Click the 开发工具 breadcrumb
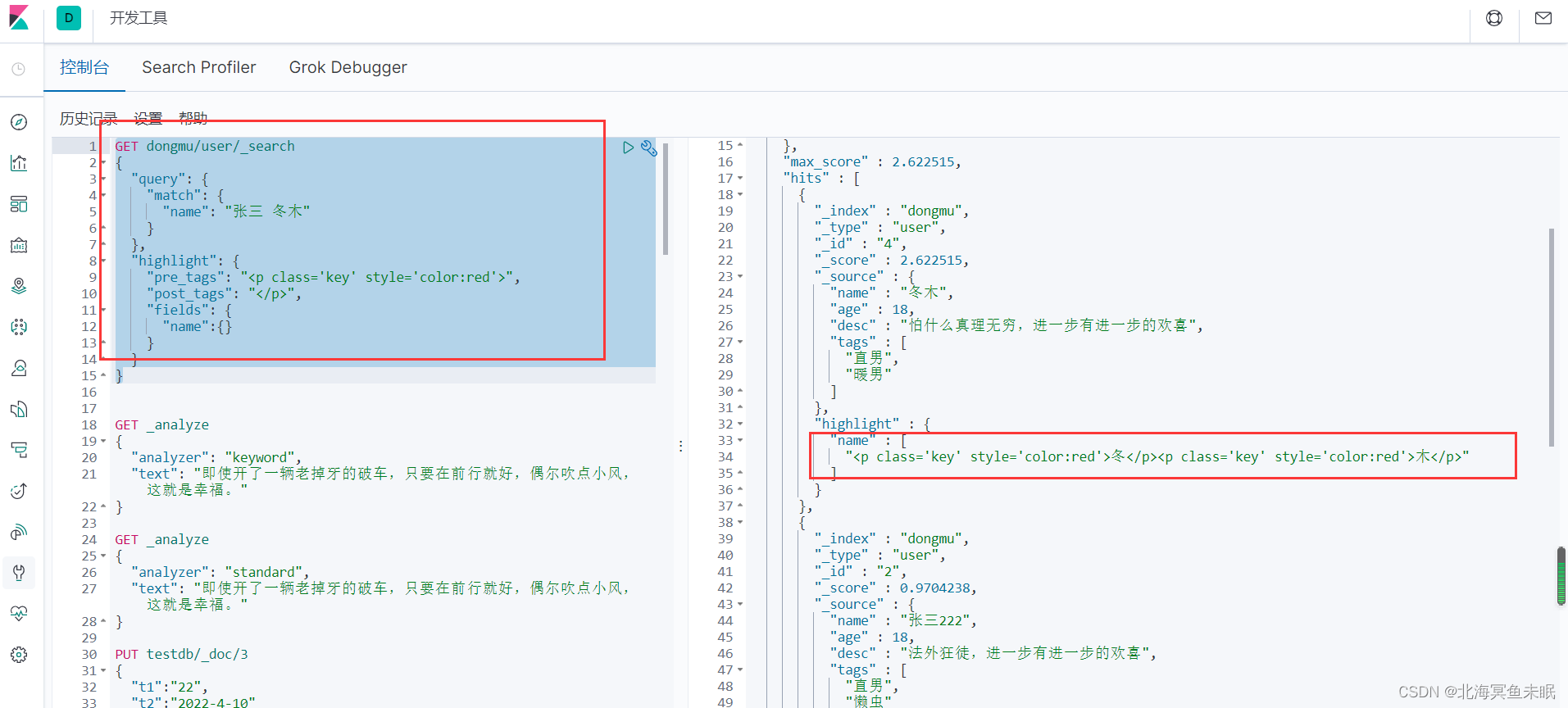 tap(139, 18)
